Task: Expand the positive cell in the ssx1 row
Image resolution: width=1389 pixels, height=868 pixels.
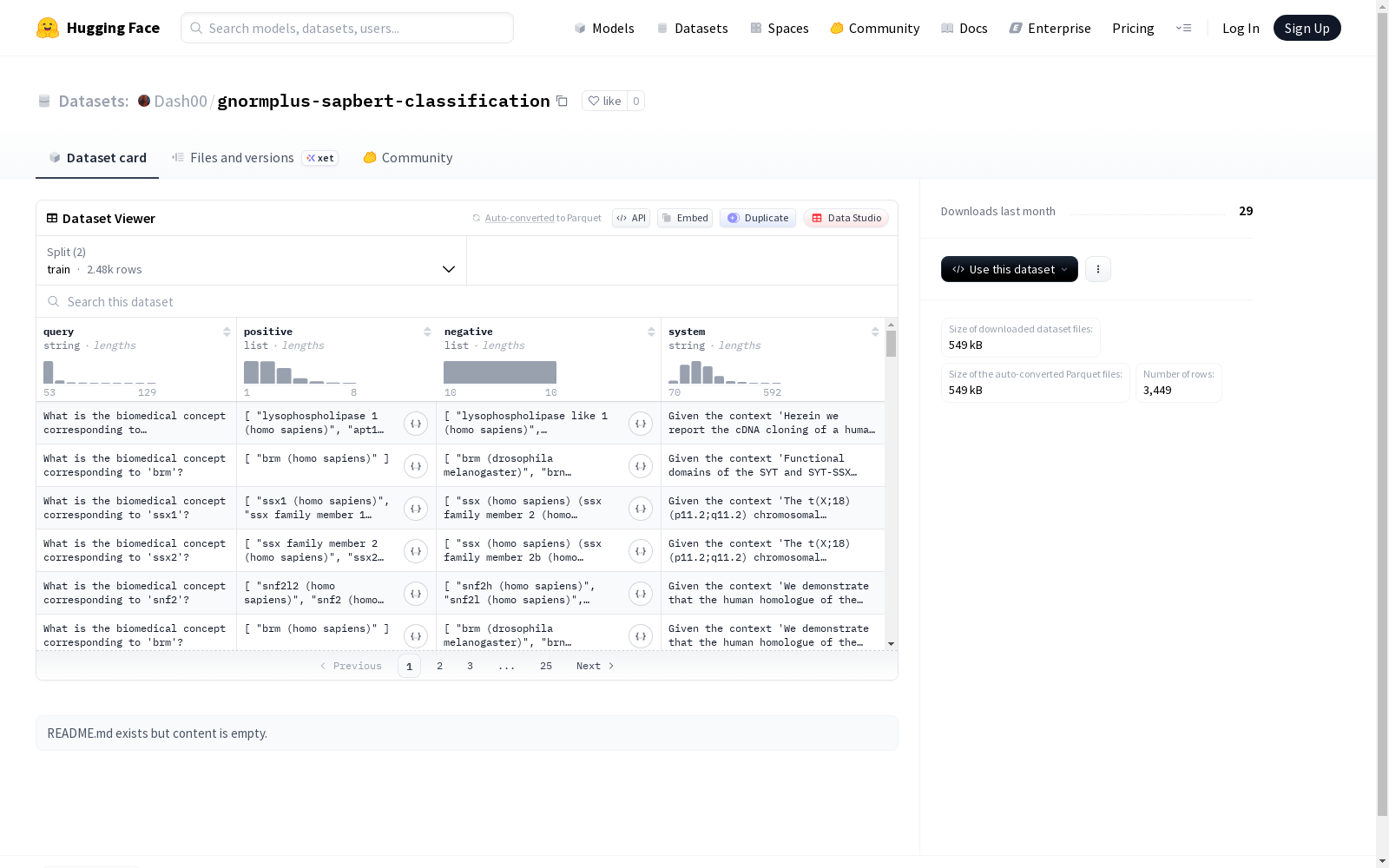Action: [x=416, y=509]
